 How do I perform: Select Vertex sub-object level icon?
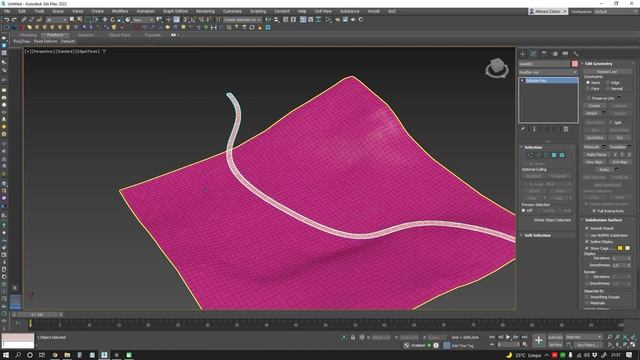pyautogui.click(x=530, y=155)
